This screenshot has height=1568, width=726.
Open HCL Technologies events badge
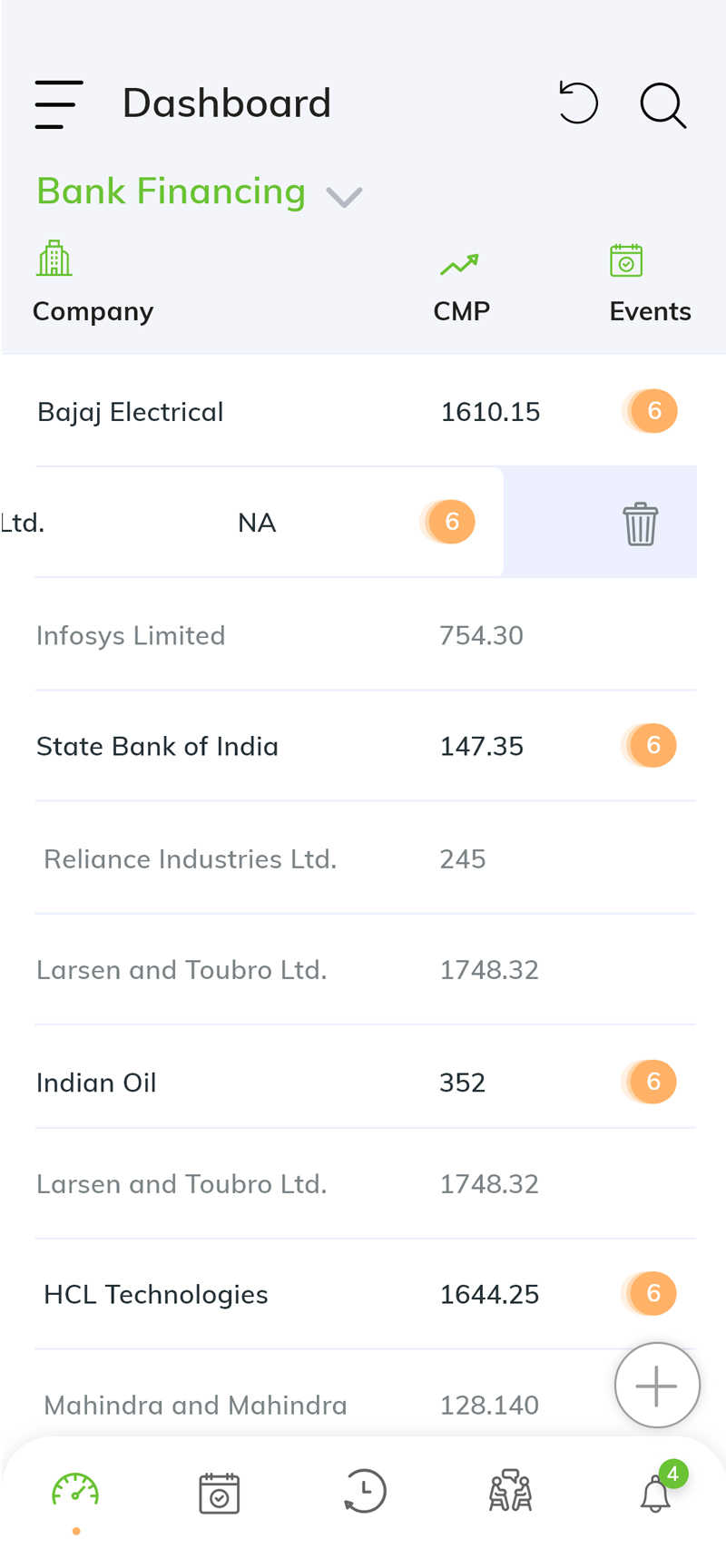651,1293
